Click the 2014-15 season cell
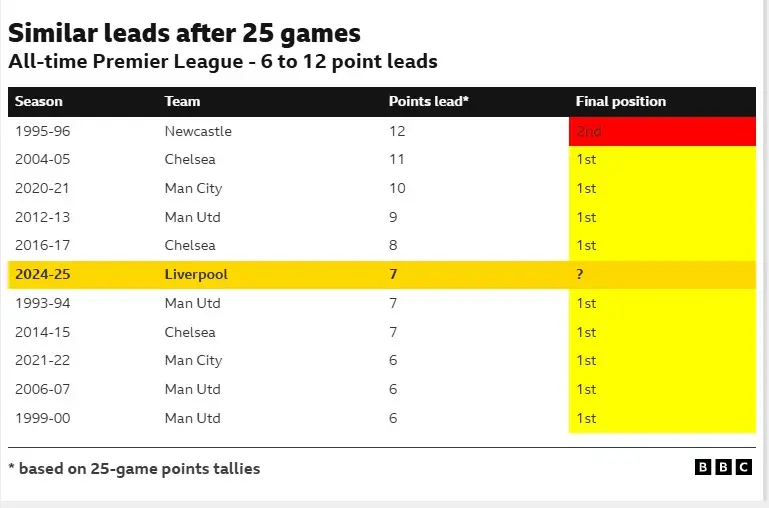 [42, 332]
